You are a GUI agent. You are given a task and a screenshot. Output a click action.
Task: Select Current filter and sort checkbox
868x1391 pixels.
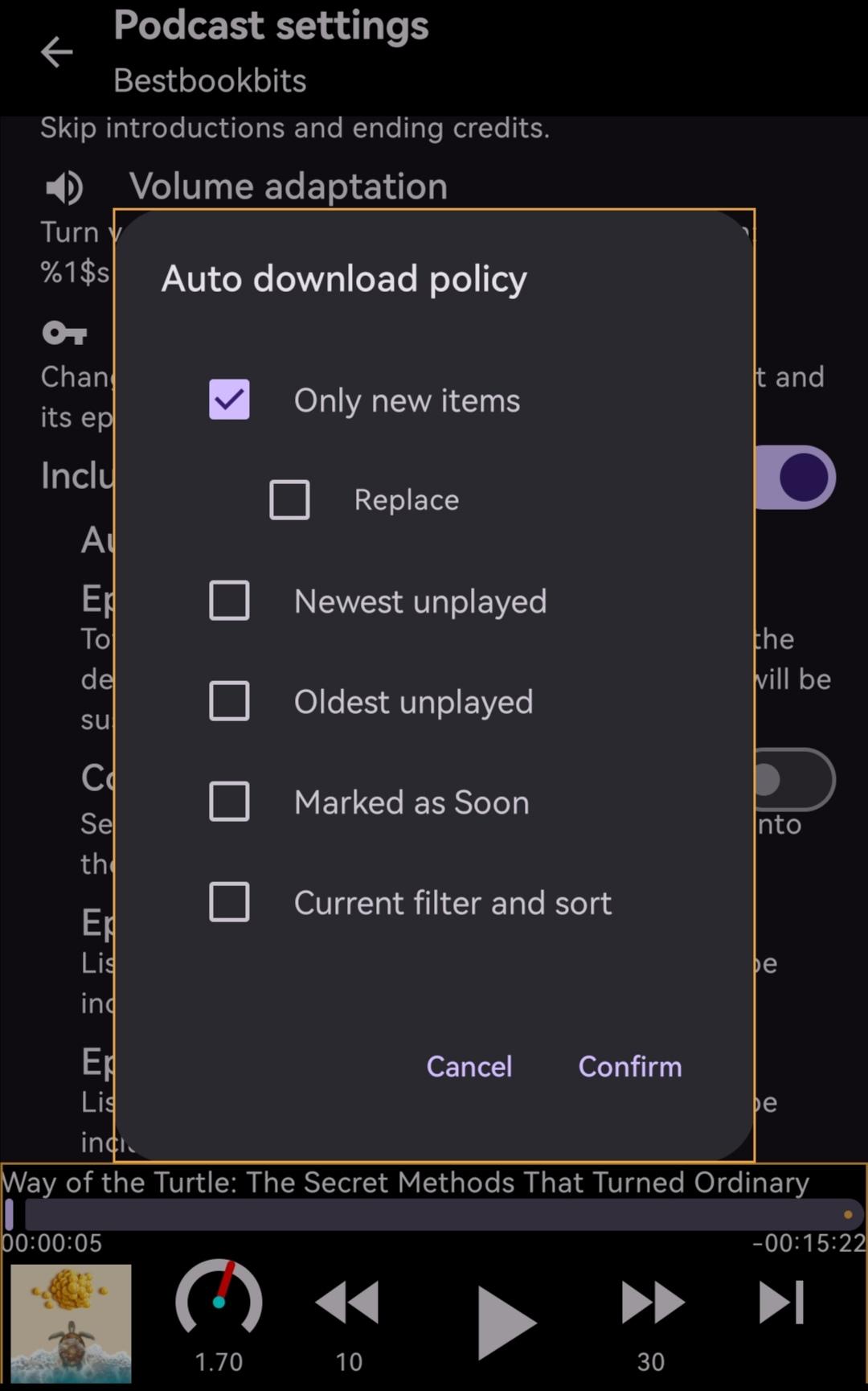[x=229, y=902]
